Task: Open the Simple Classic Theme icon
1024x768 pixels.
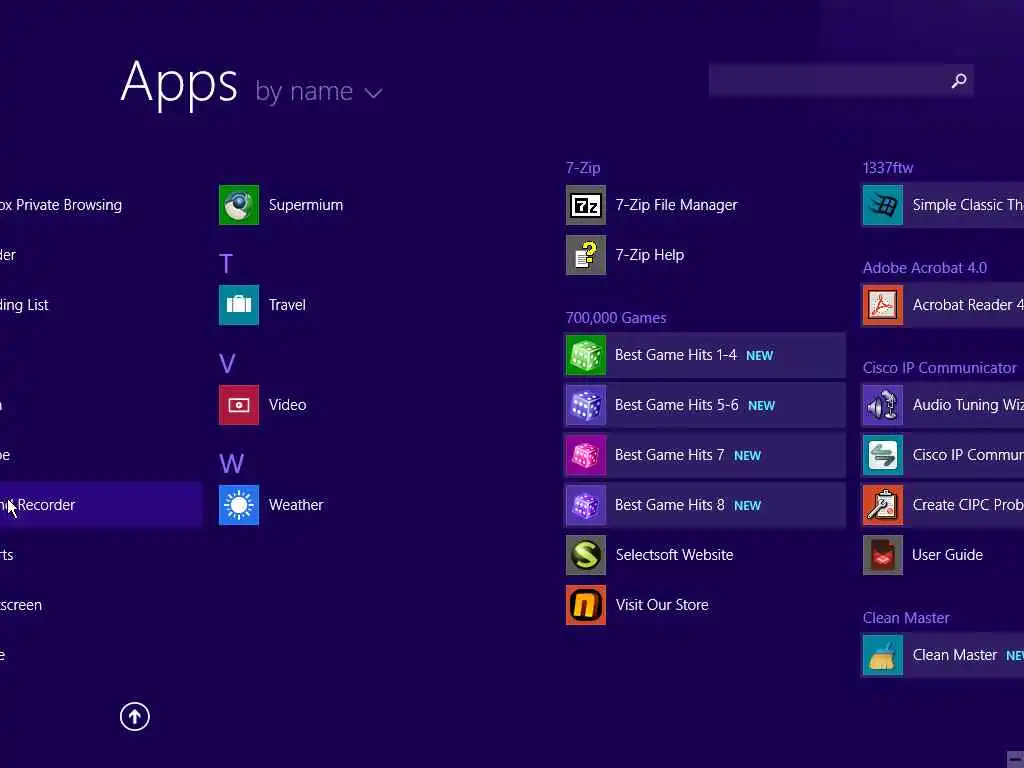Action: point(883,205)
